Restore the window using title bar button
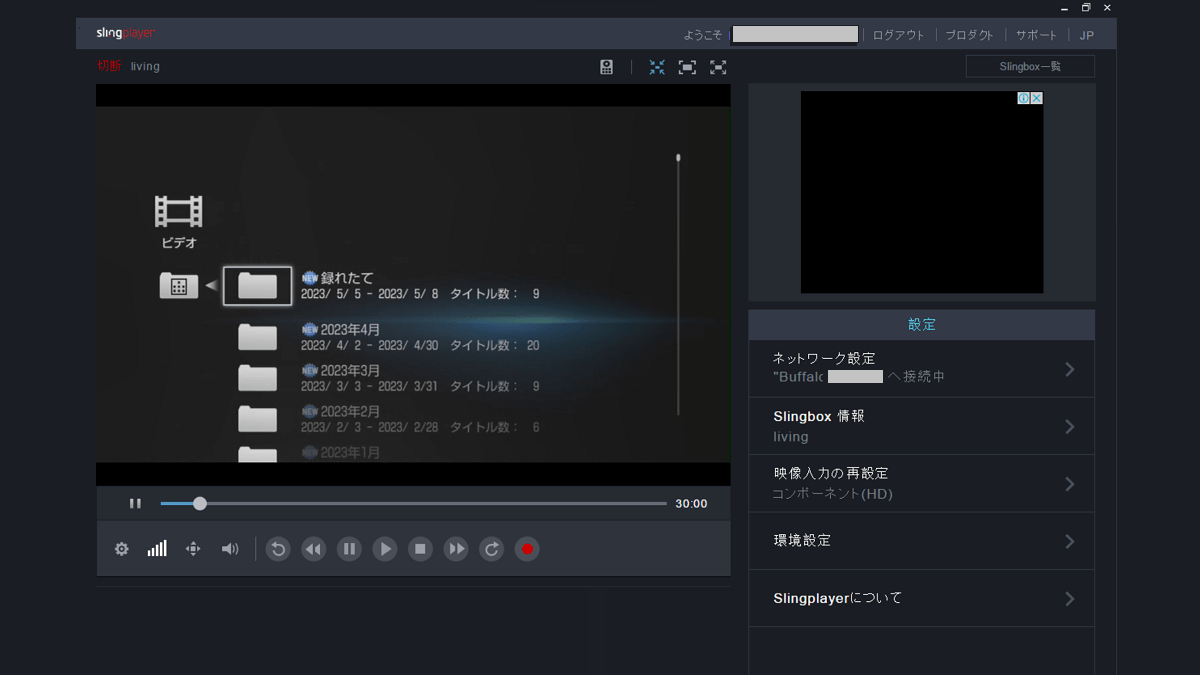The height and width of the screenshot is (675, 1200). tap(1086, 8)
